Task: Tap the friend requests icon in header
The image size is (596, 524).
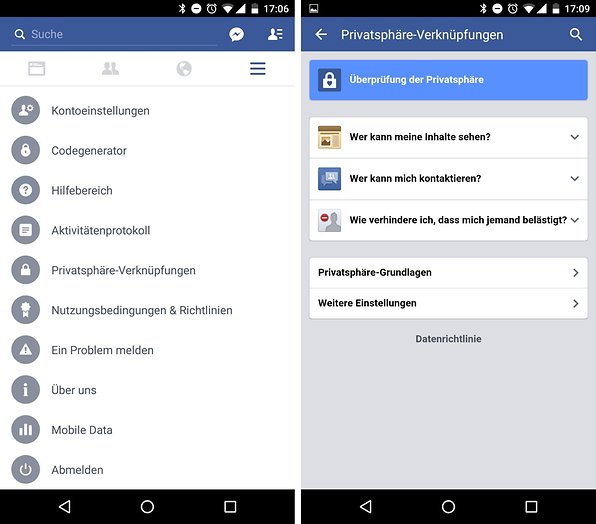Action: 275,34
